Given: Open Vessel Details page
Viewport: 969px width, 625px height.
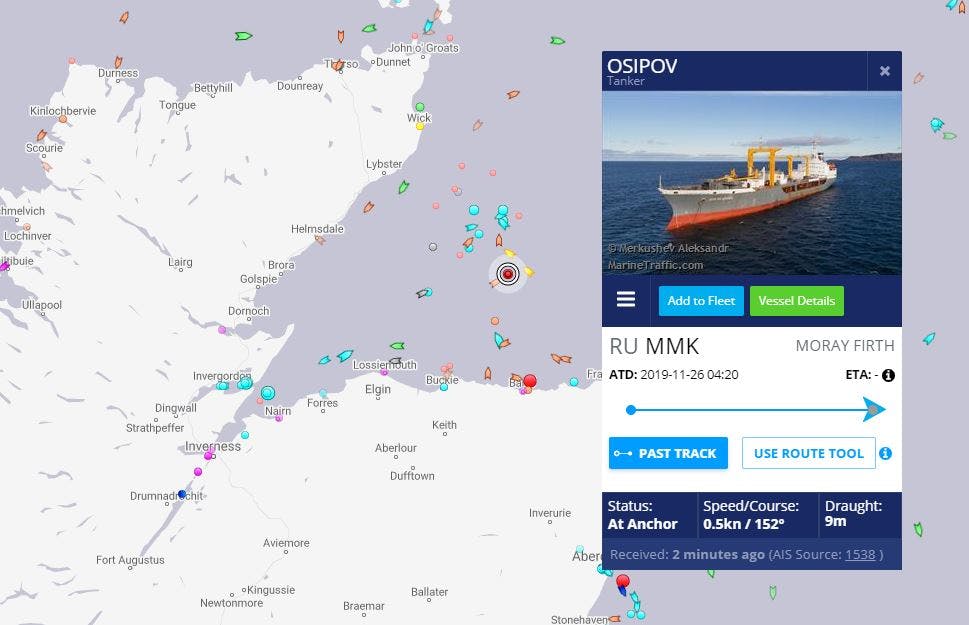Looking at the screenshot, I should 797,301.
